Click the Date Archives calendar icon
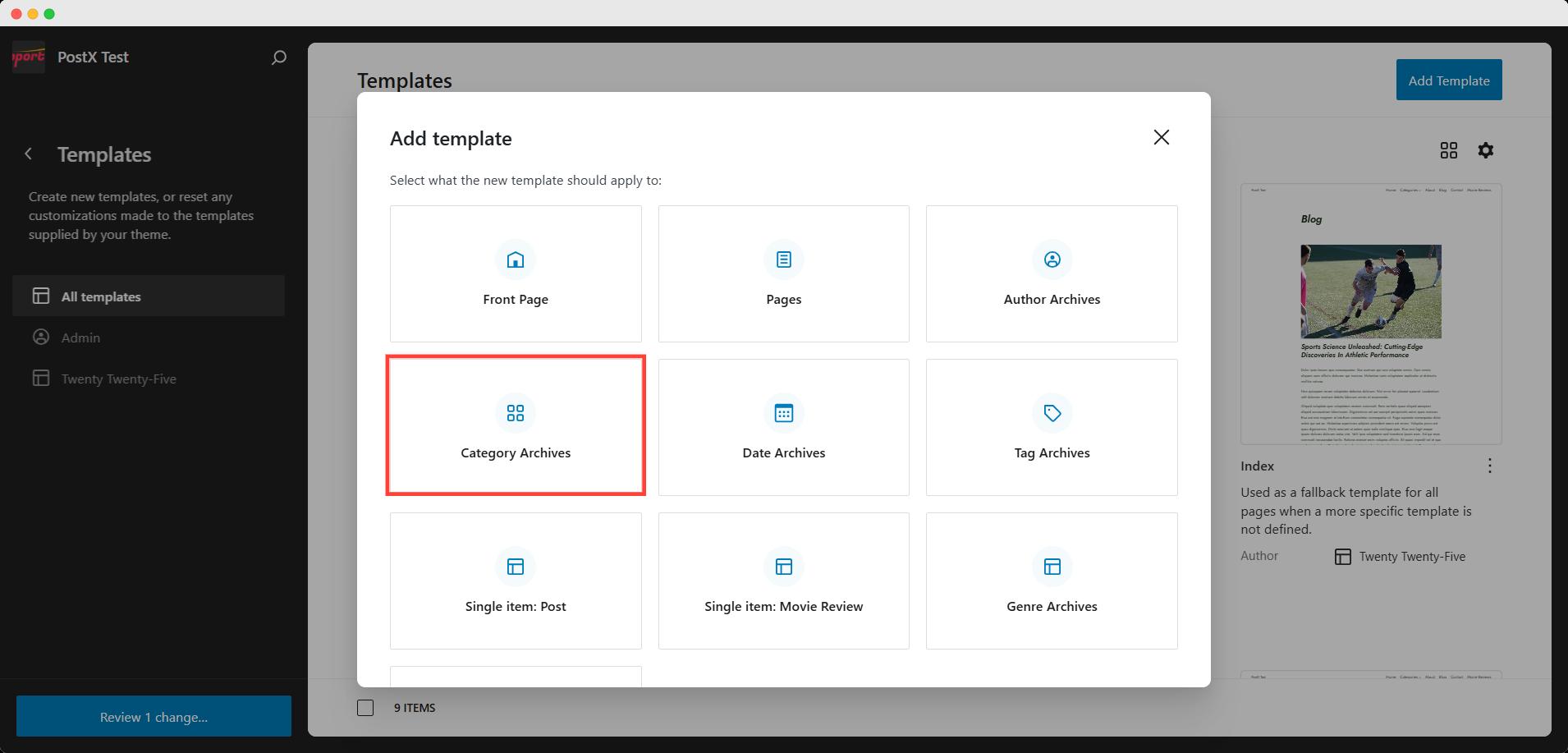The image size is (1568, 753). tap(784, 413)
